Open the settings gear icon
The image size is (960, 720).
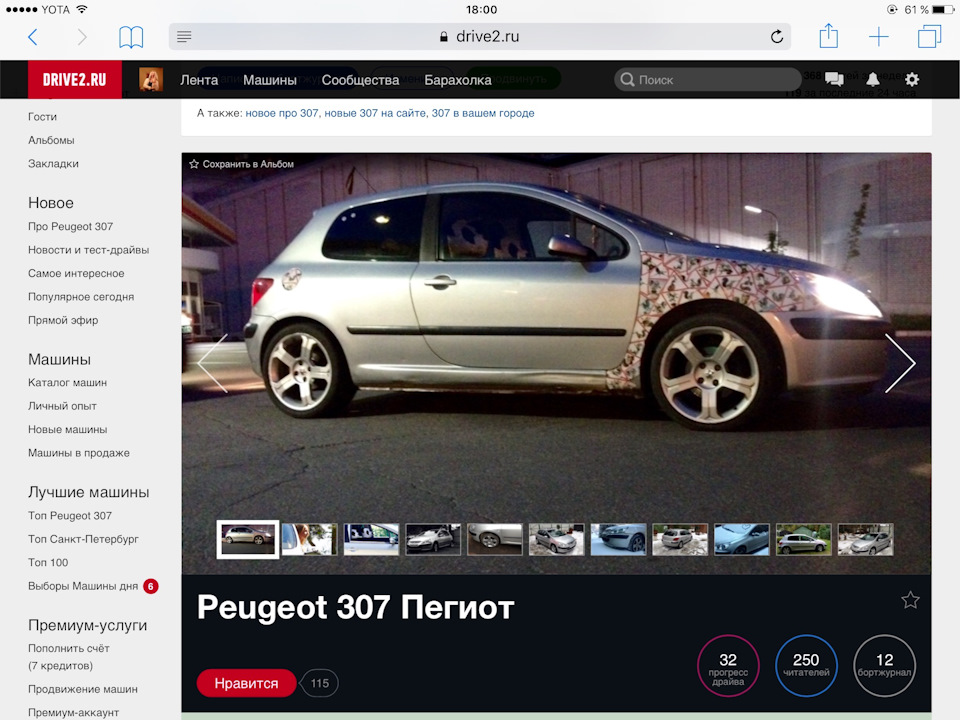pos(912,79)
